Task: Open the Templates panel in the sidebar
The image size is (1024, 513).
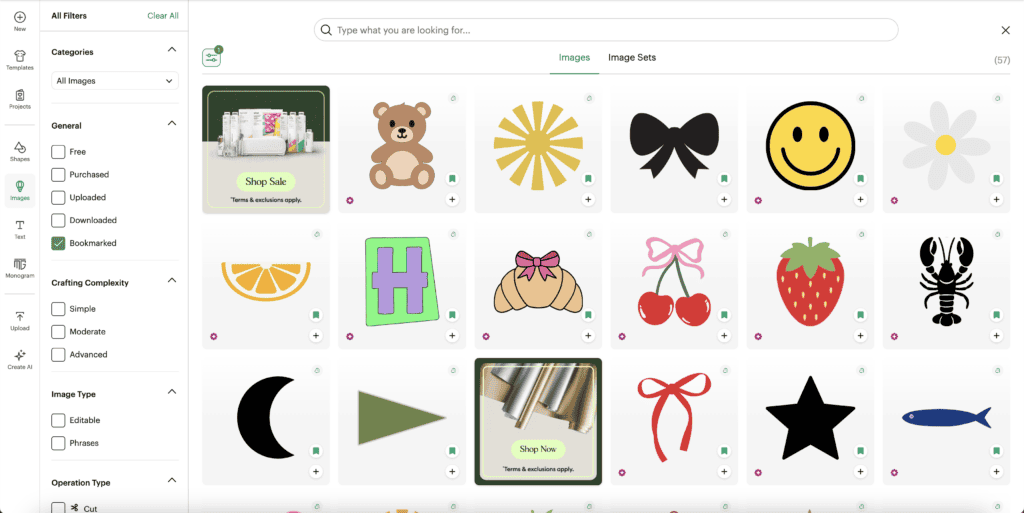Action: tap(20, 57)
